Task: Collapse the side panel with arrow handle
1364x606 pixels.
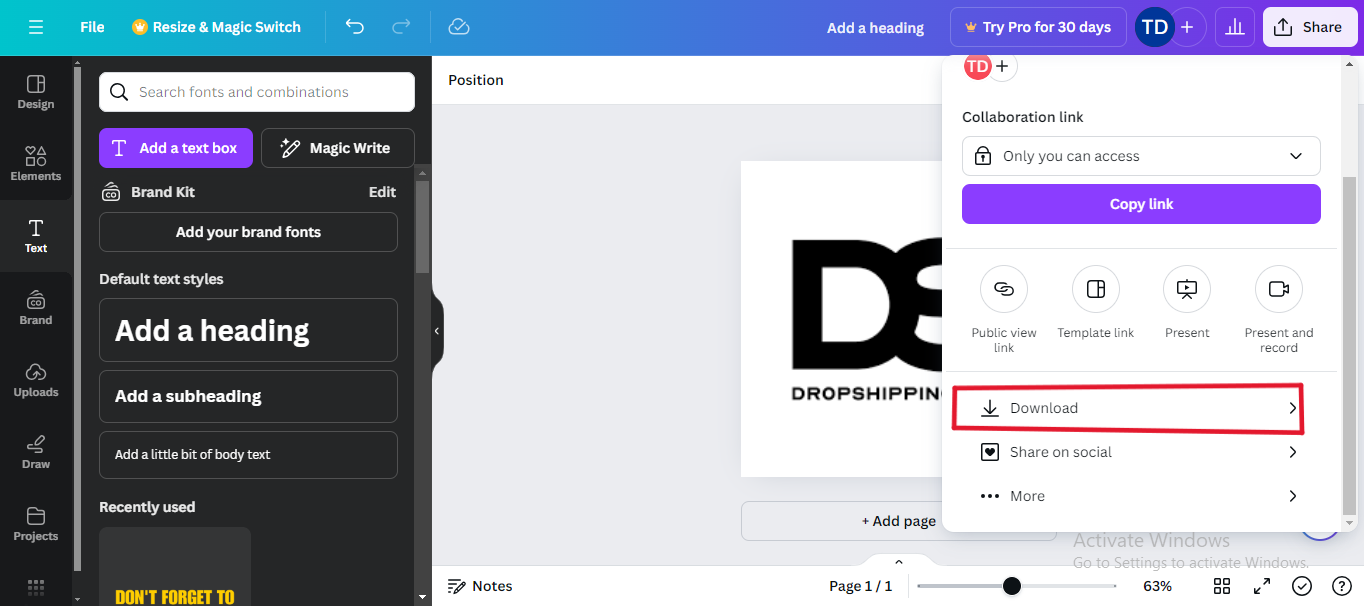Action: (x=437, y=331)
